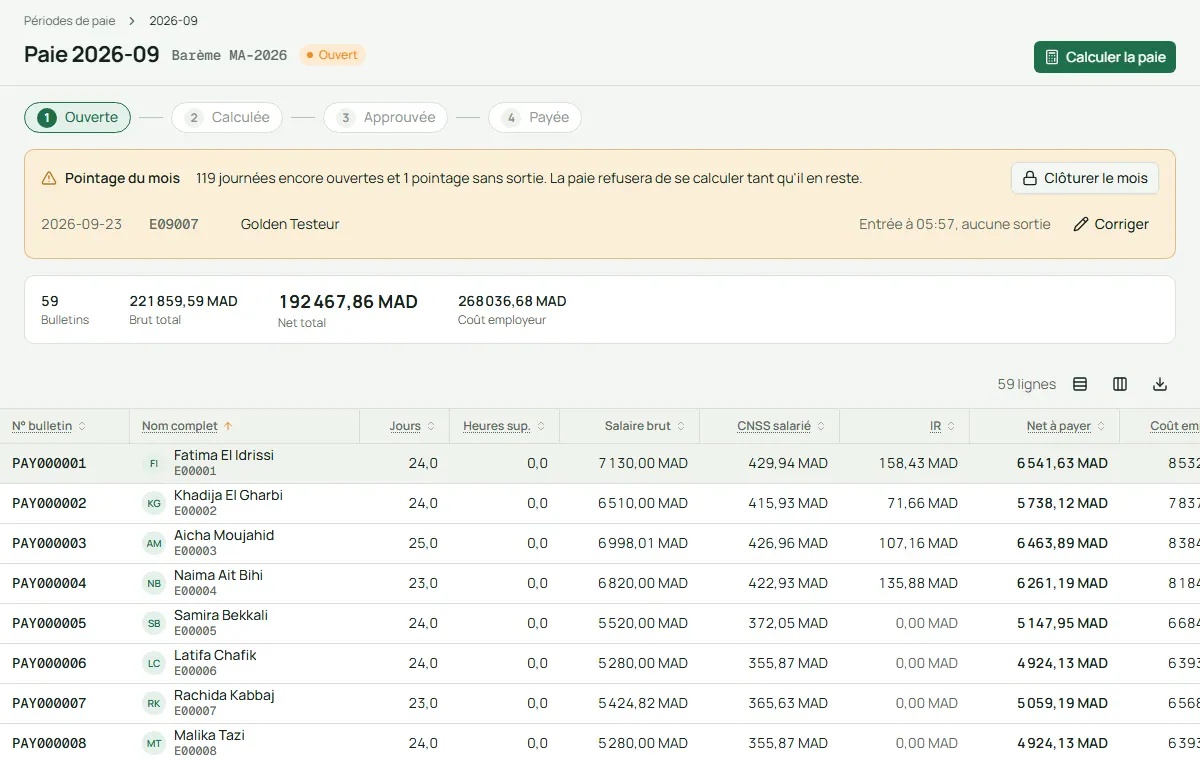Image resolution: width=1200 pixels, height=760 pixels.
Task: Sort by CNSS salarié column
Action: coord(782,426)
